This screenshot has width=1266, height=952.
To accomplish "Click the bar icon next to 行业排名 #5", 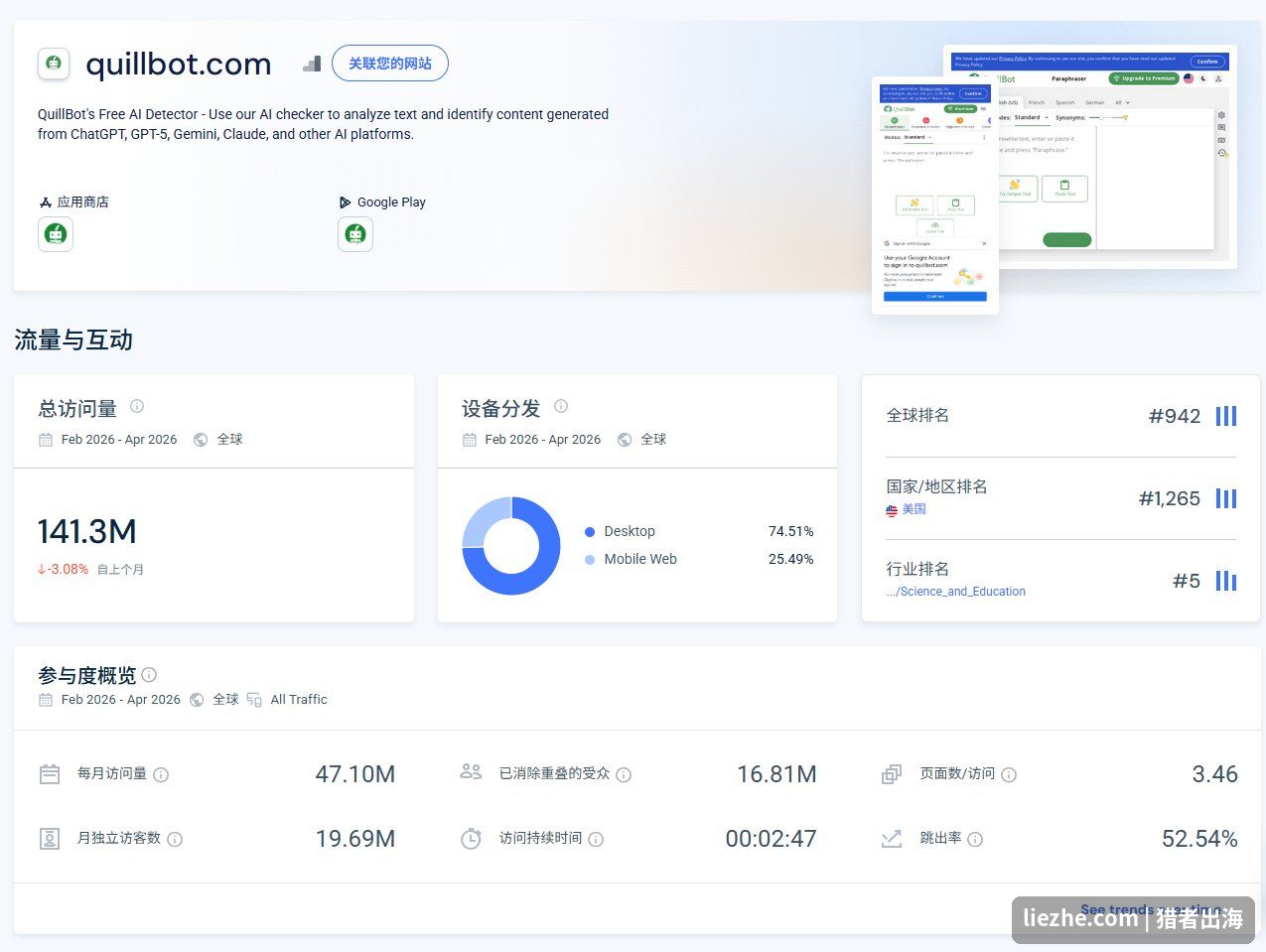I will [1226, 581].
